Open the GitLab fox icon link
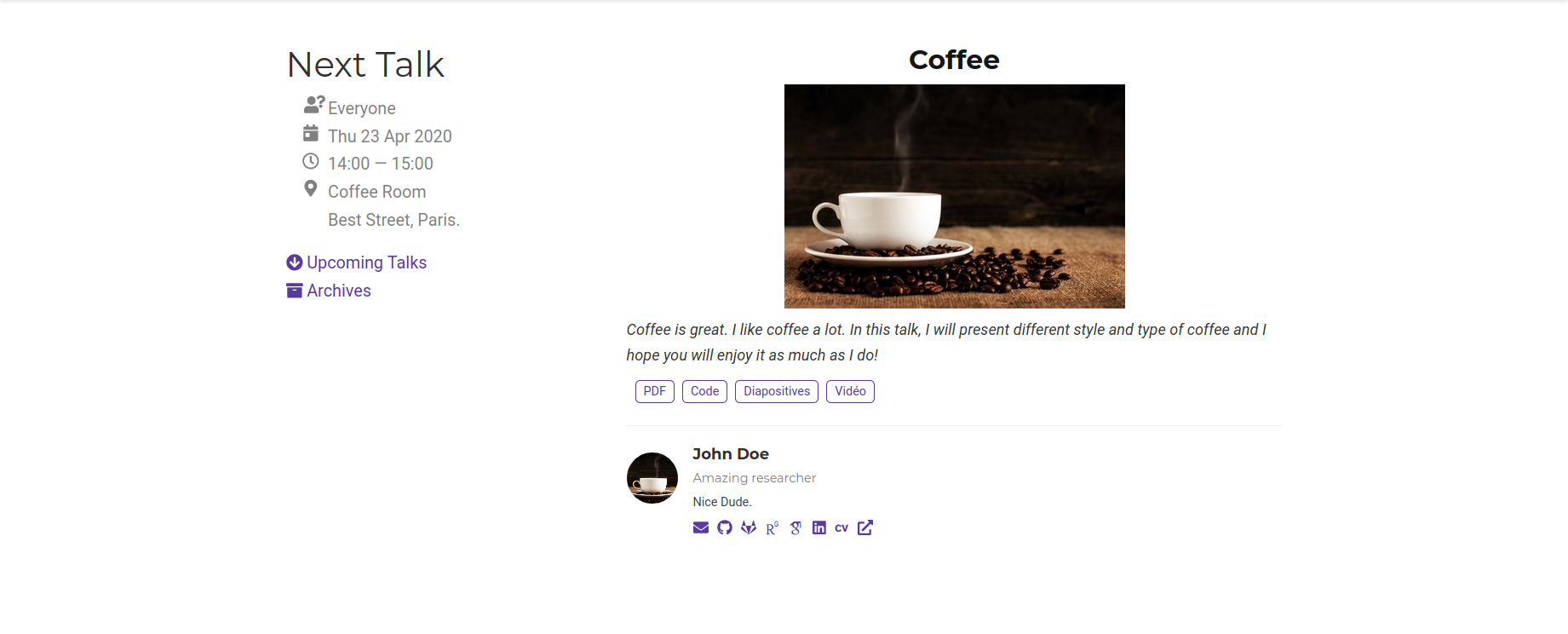1568x634 pixels. [749, 527]
